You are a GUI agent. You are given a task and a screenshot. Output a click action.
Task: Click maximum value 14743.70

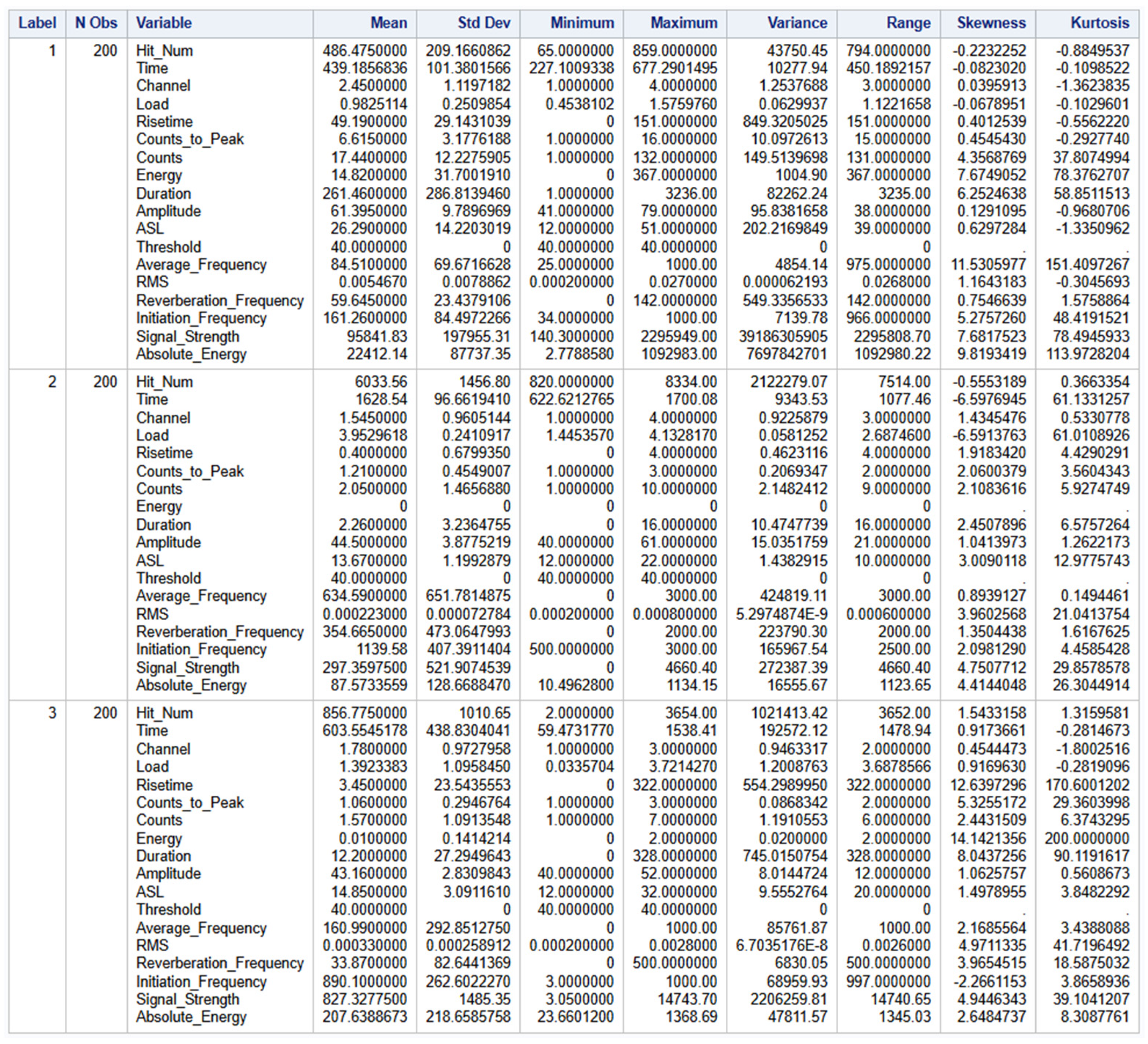click(687, 1000)
